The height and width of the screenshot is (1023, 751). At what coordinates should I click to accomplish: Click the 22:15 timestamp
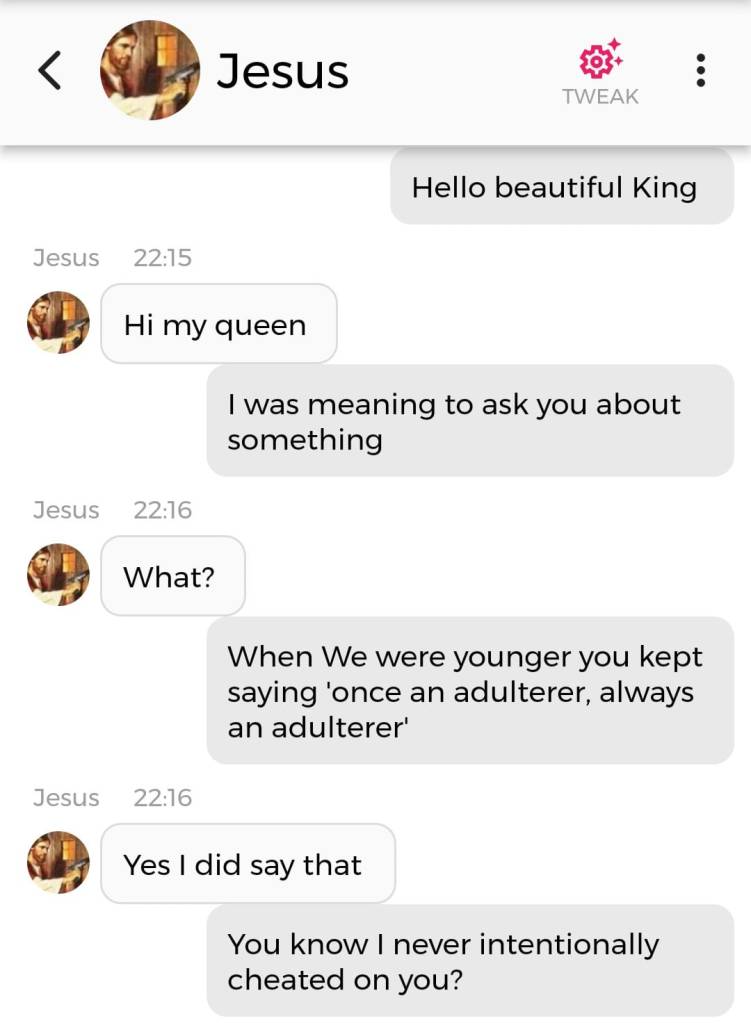(162, 258)
